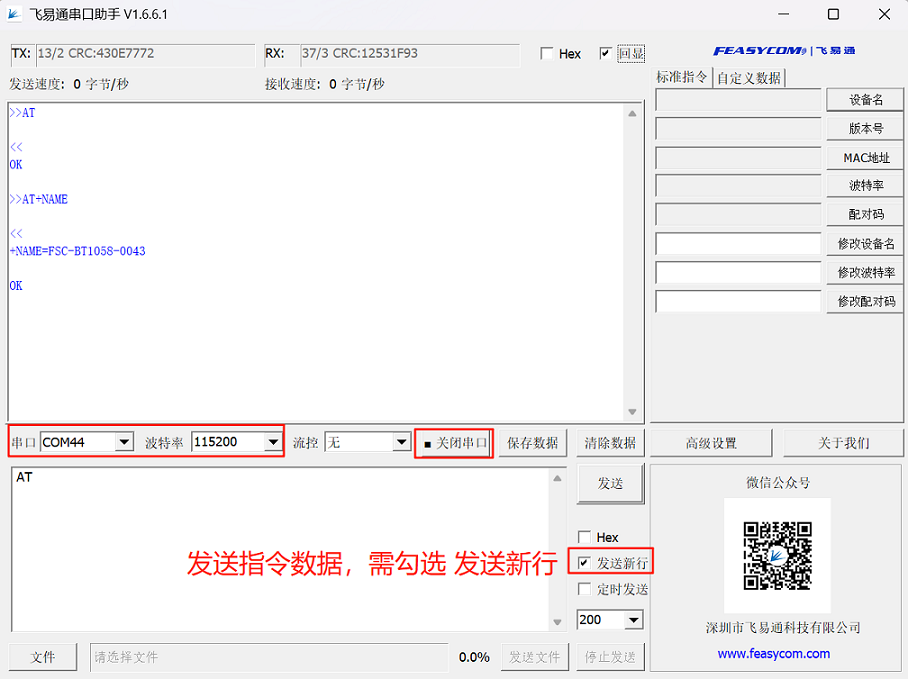Click the 版本号 button
The image size is (908, 679).
(x=865, y=129)
